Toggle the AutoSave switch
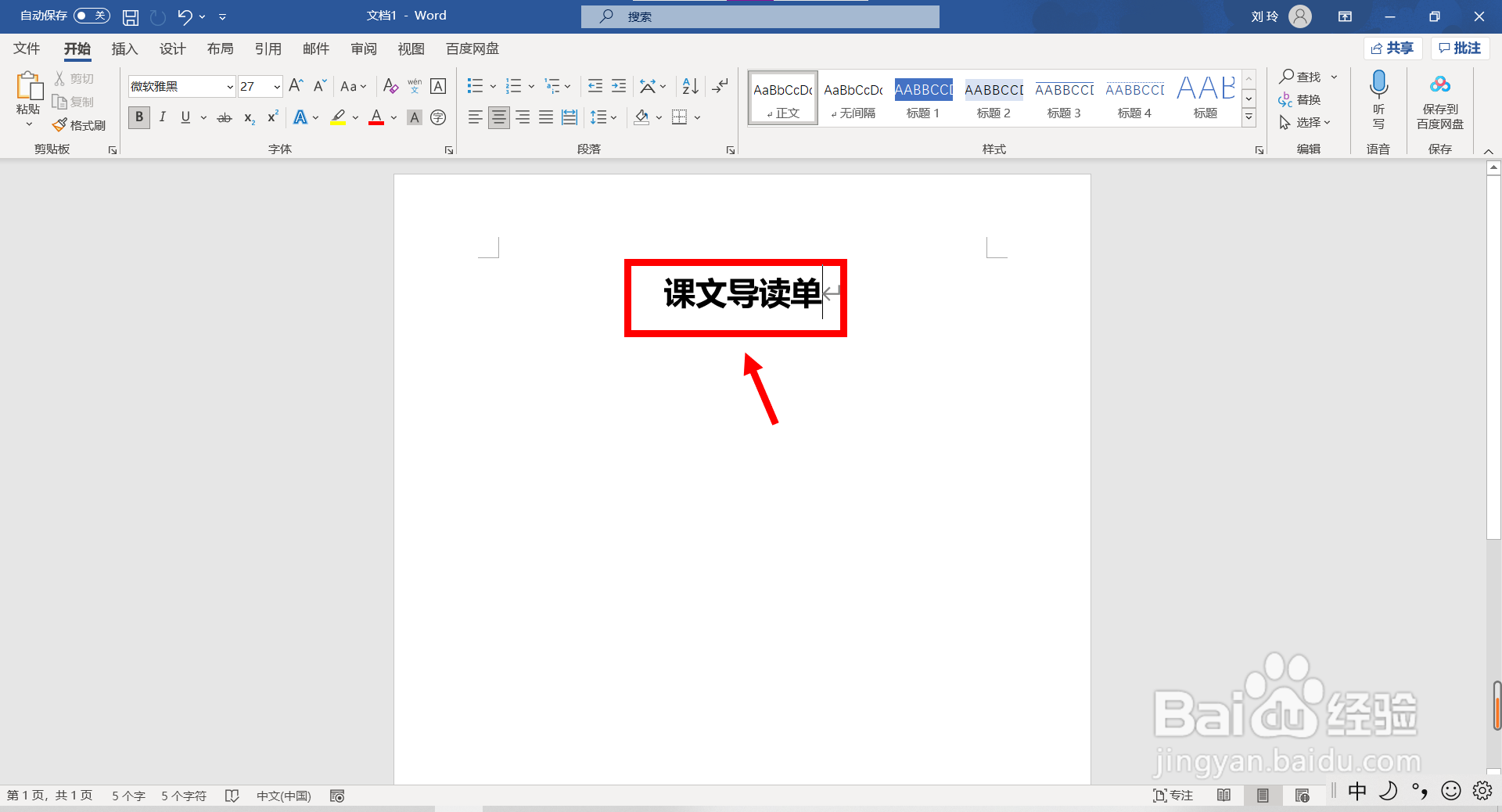Image resolution: width=1502 pixels, height=812 pixels. coord(92,16)
